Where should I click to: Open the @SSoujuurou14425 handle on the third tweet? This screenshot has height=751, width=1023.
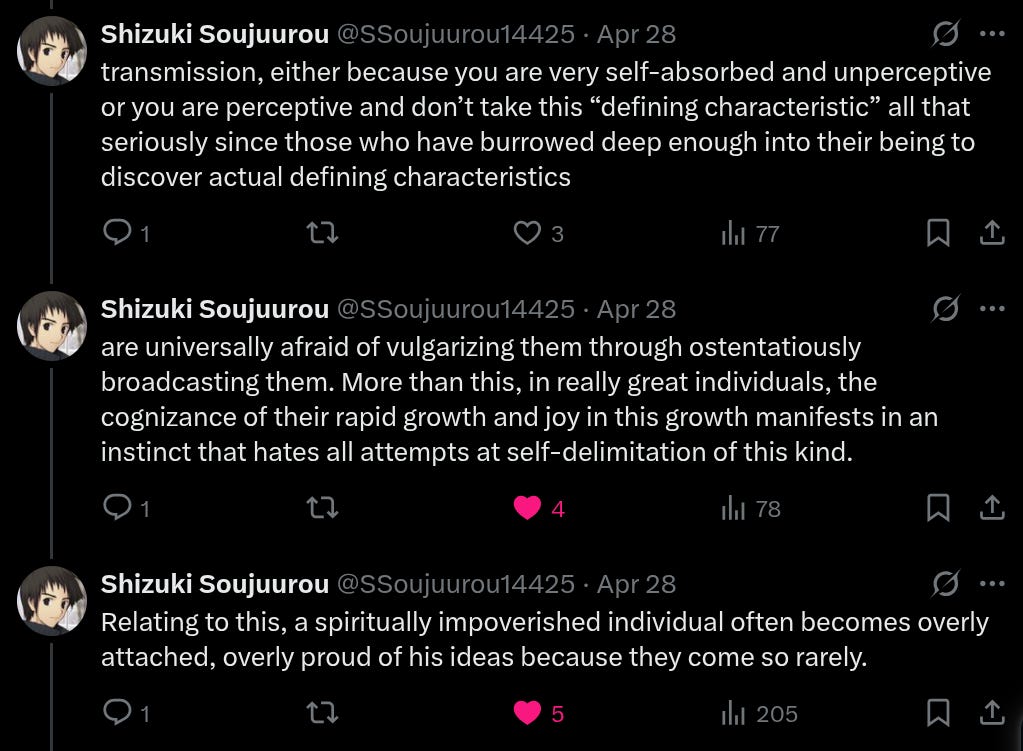click(x=455, y=584)
